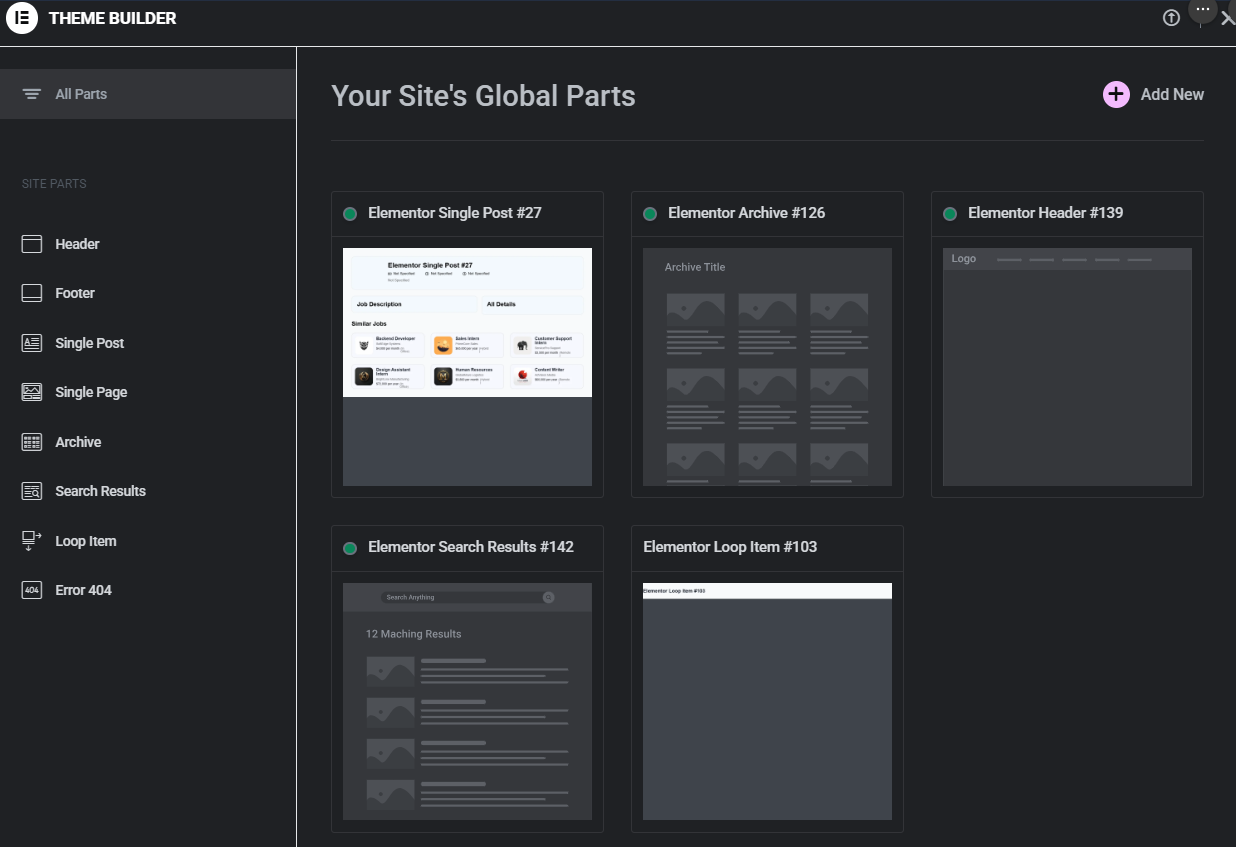Click the SITE PARTS section label
Viewport: 1236px width, 847px height.
click(x=54, y=184)
